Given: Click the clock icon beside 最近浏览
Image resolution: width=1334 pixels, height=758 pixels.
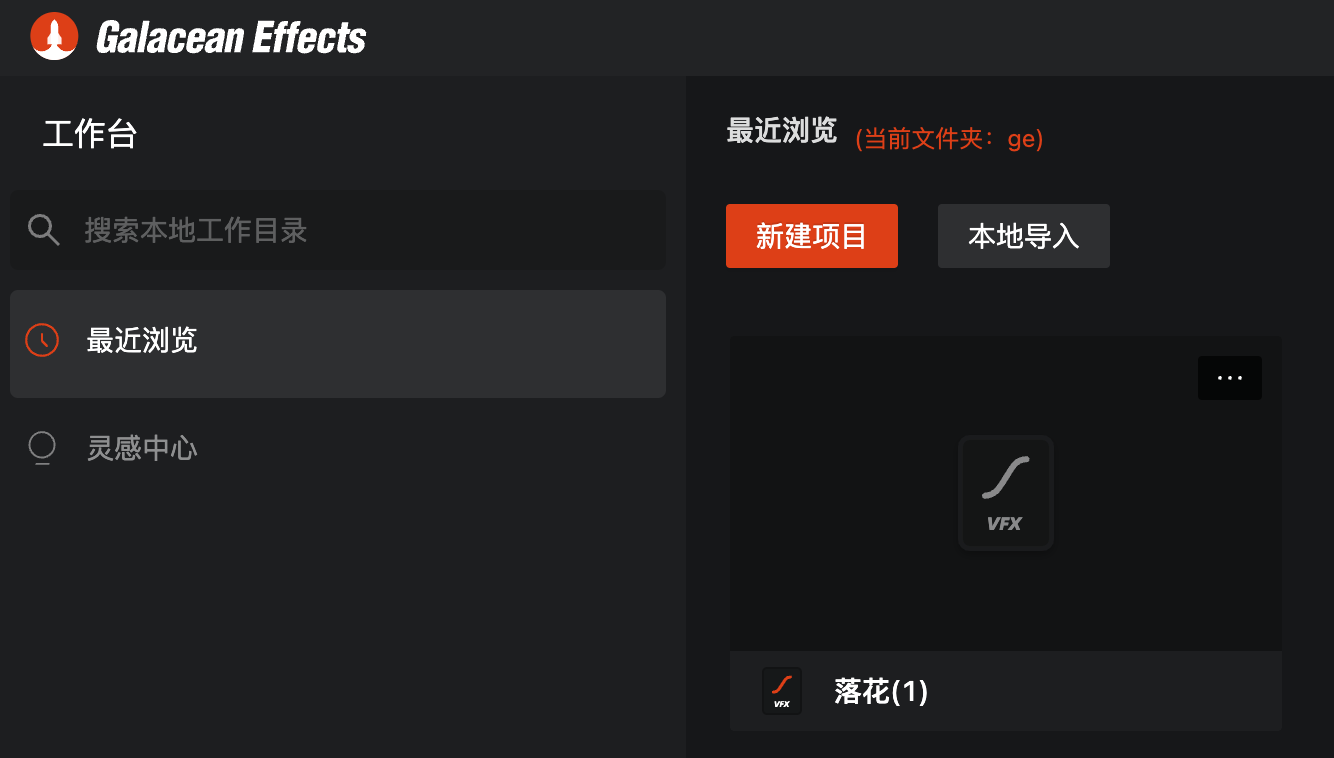Looking at the screenshot, I should coord(42,340).
